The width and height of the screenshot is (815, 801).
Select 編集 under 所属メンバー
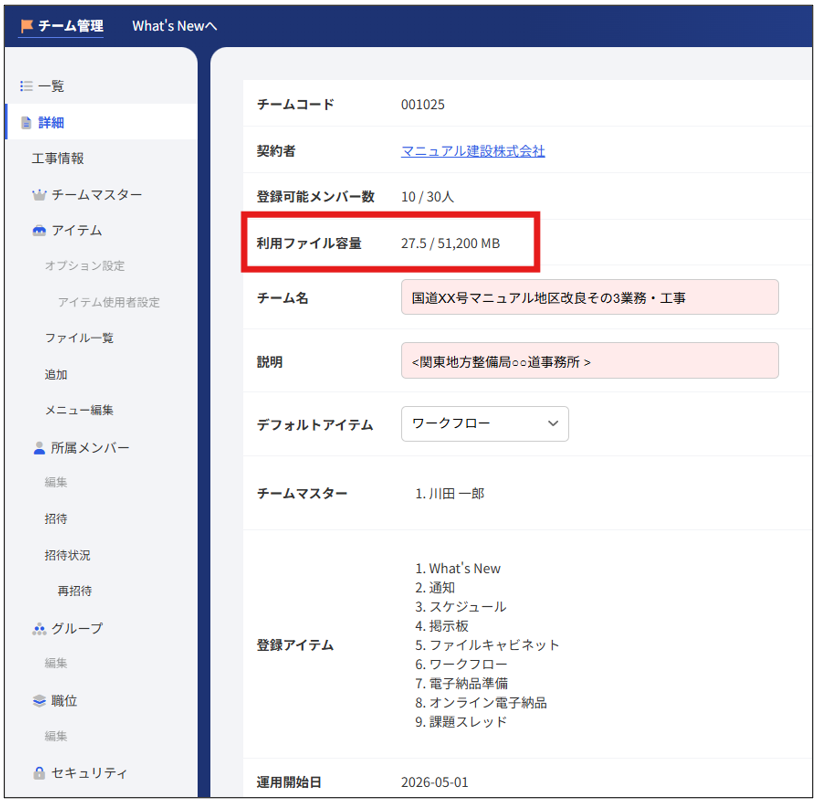pyautogui.click(x=56, y=482)
